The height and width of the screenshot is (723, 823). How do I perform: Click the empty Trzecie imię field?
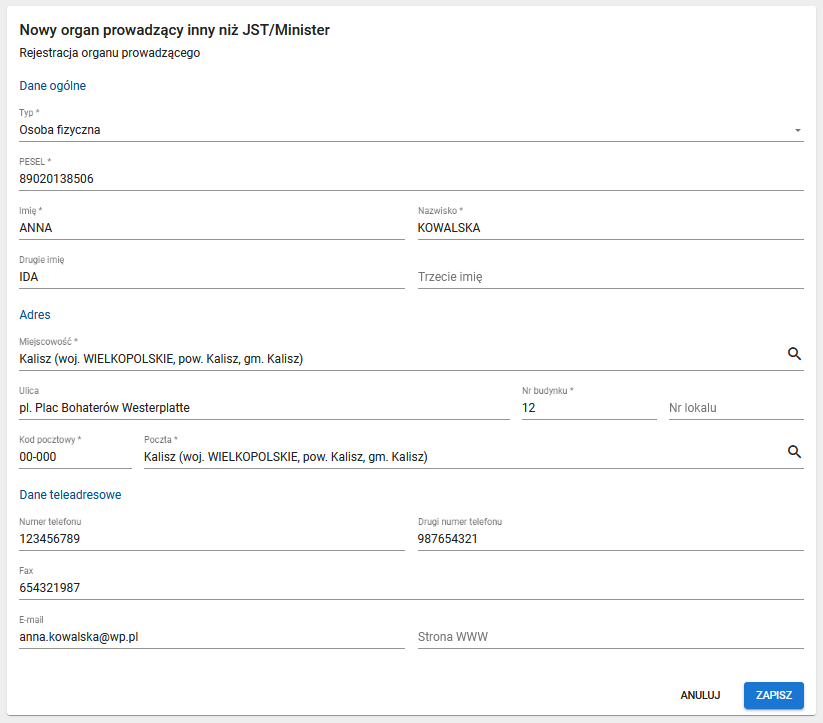click(x=610, y=277)
